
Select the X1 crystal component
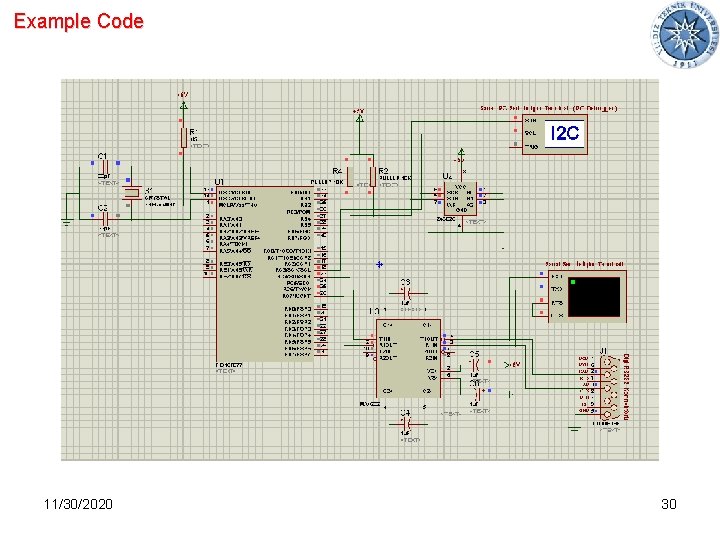point(132,193)
